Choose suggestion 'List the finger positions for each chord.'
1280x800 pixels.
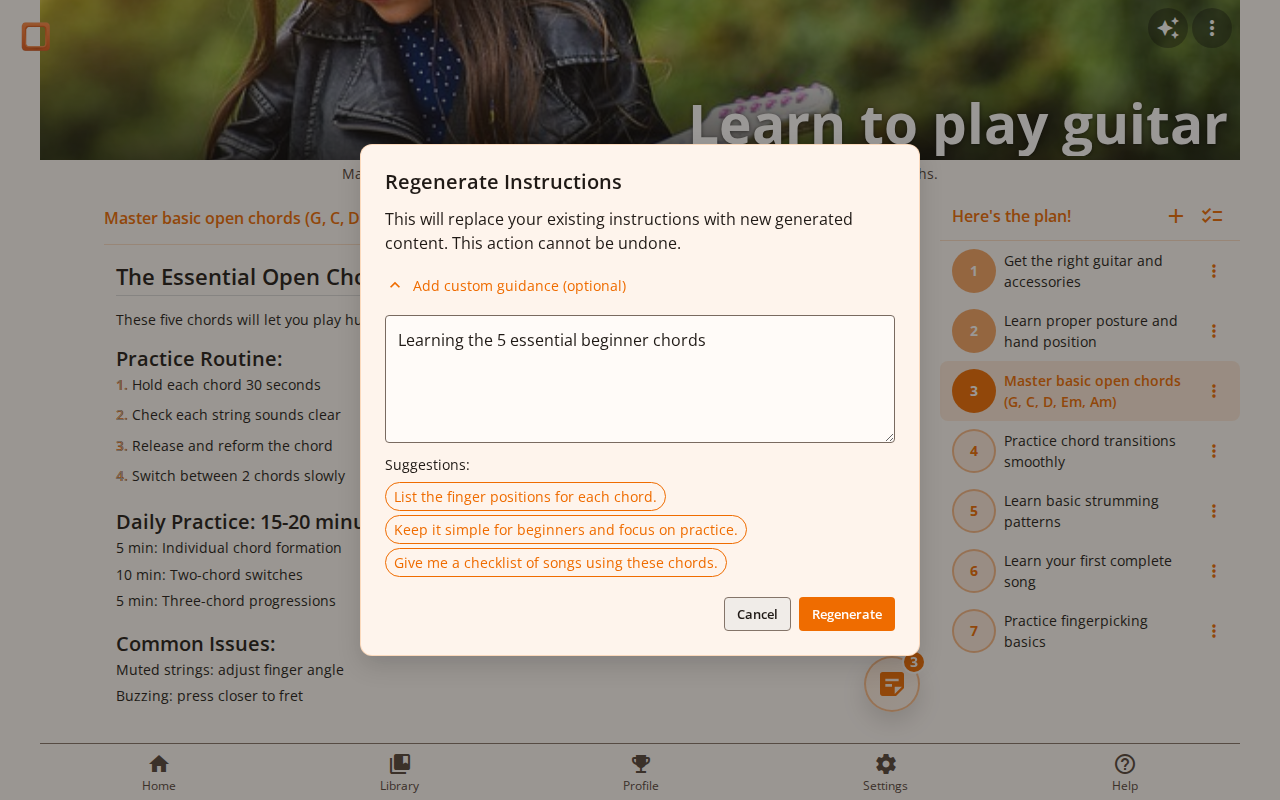click(525, 497)
